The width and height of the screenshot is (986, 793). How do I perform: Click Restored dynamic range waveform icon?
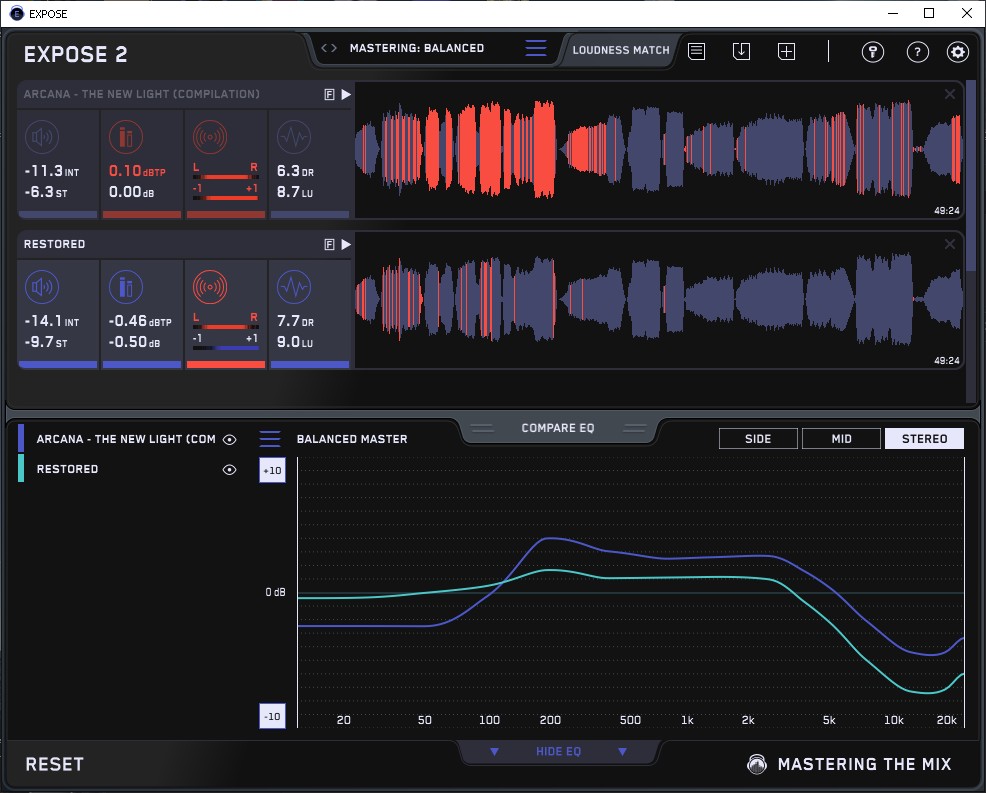294,287
